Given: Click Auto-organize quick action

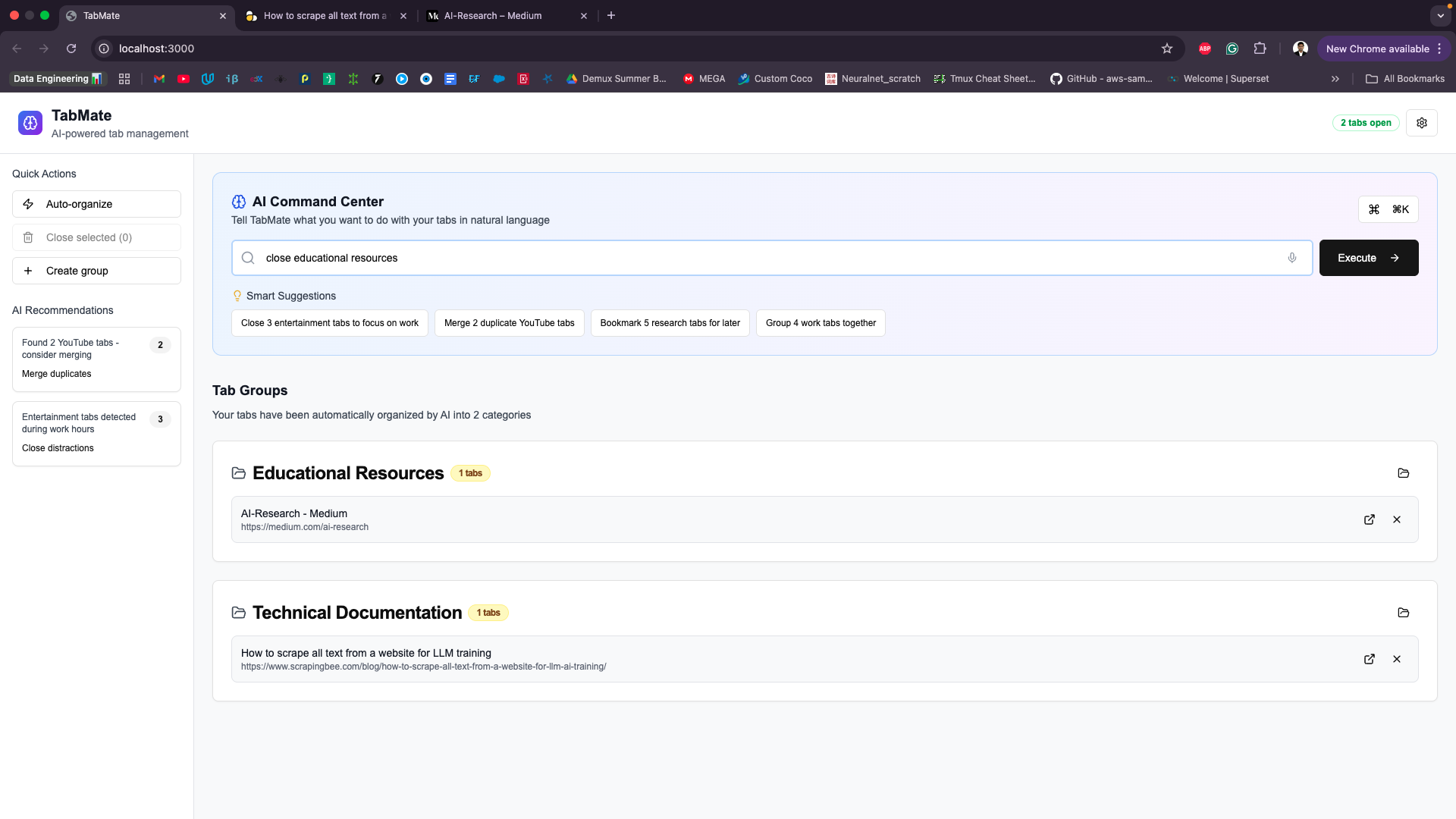Looking at the screenshot, I should tap(96, 204).
